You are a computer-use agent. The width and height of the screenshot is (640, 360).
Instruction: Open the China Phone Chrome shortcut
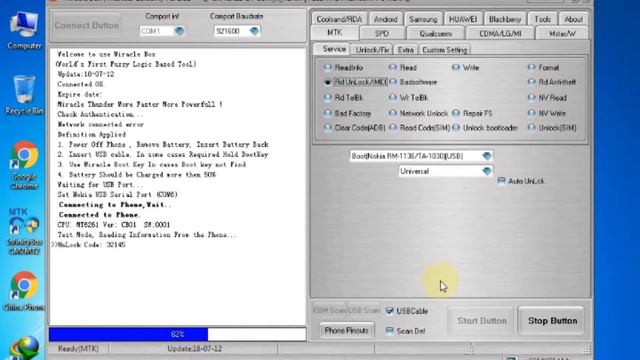coord(24,291)
